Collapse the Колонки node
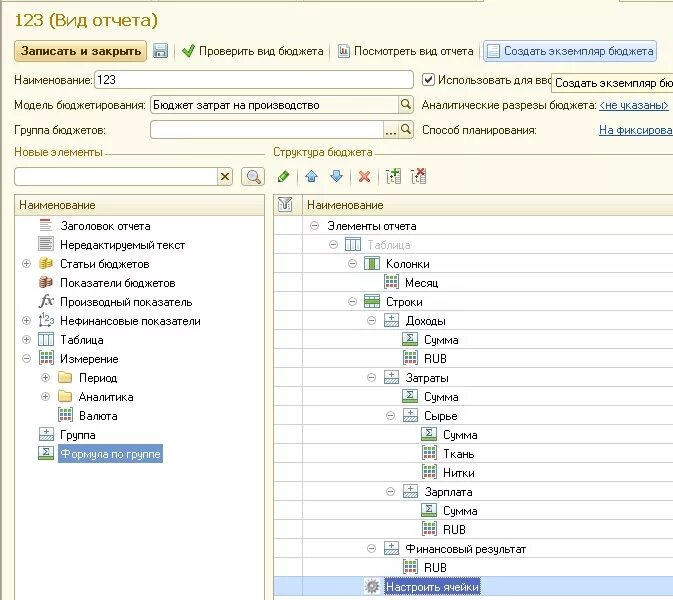The width and height of the screenshot is (673, 600). click(x=352, y=264)
